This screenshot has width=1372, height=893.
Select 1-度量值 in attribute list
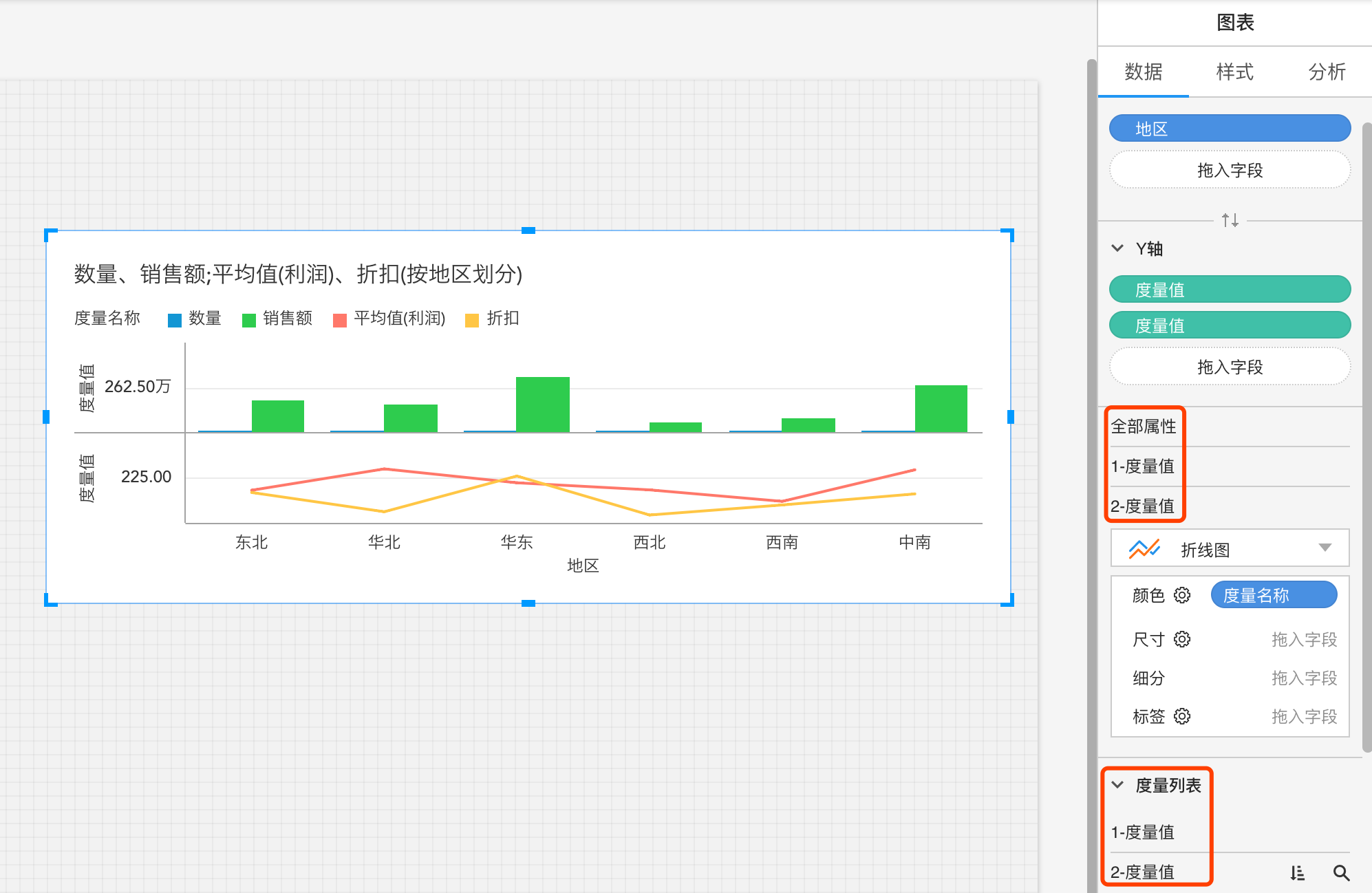(x=1142, y=466)
